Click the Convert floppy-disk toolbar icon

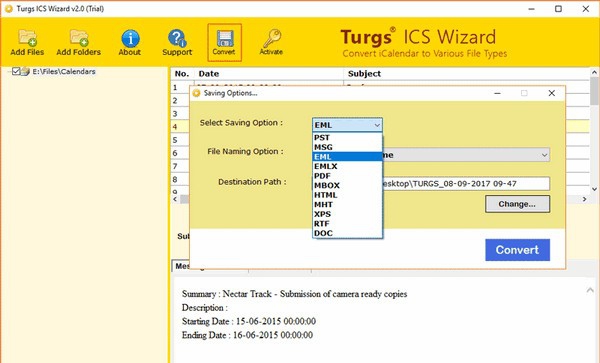[x=224, y=42]
